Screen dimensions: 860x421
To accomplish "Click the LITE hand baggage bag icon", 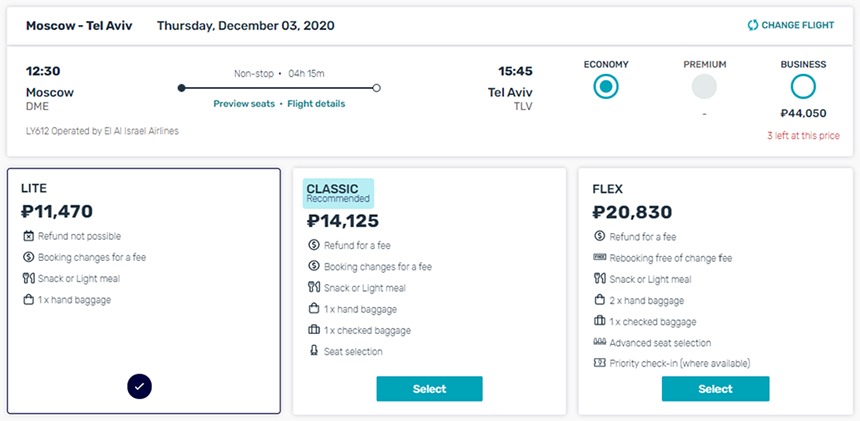I will pos(29,300).
